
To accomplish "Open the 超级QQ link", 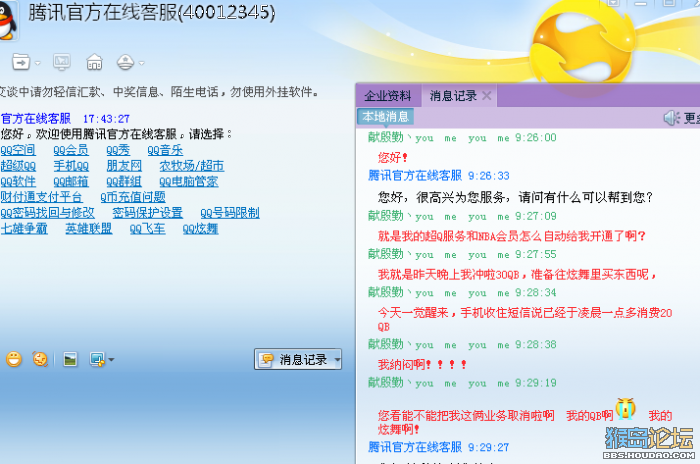I will (x=18, y=166).
